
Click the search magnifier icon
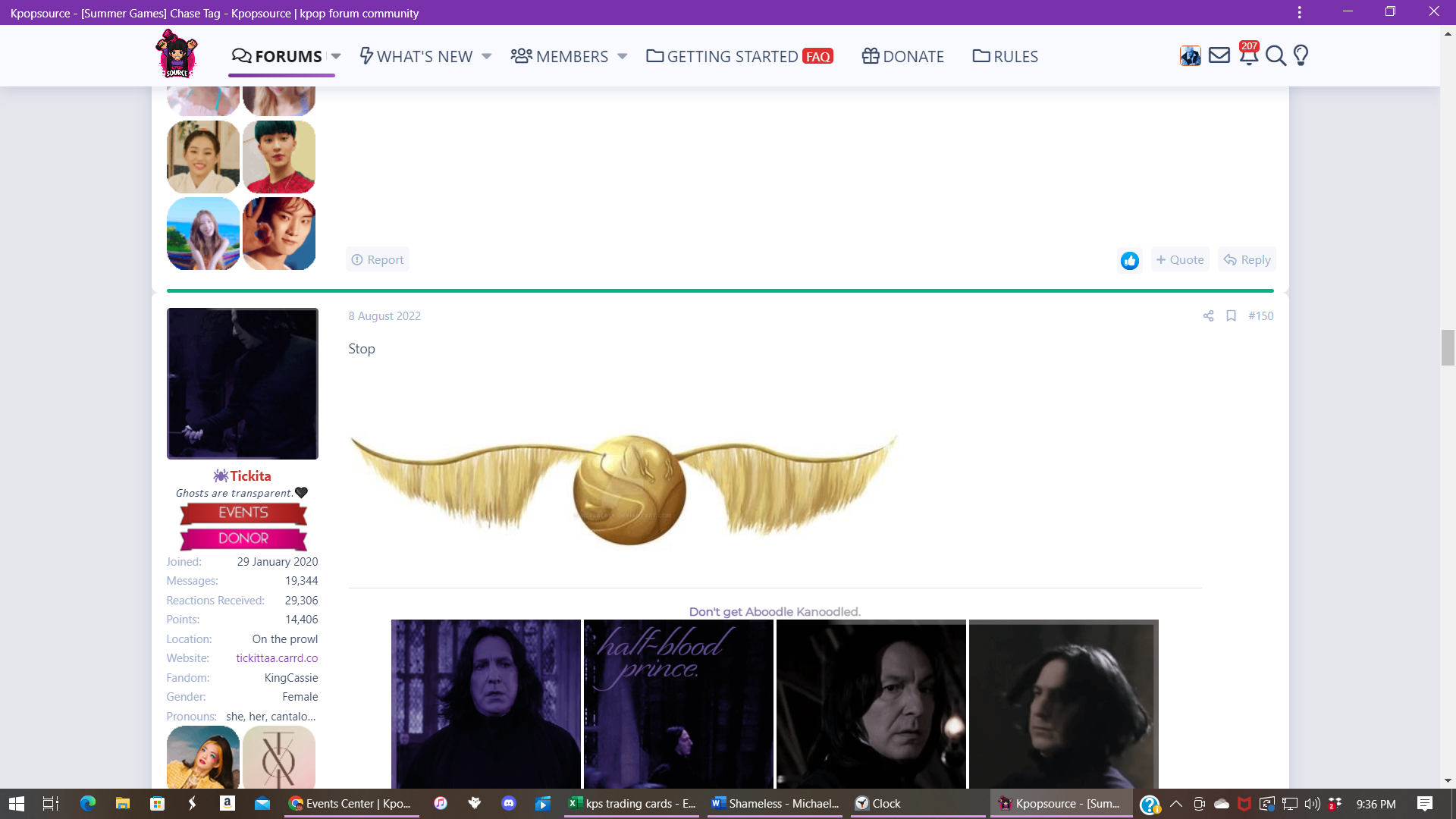1276,55
